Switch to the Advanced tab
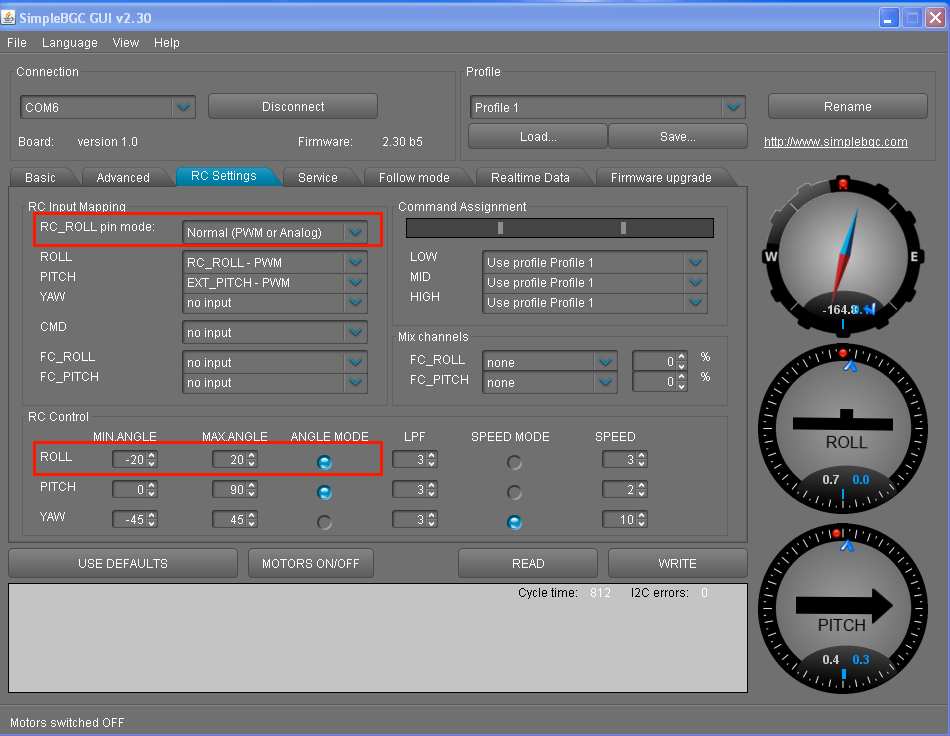 pos(123,177)
